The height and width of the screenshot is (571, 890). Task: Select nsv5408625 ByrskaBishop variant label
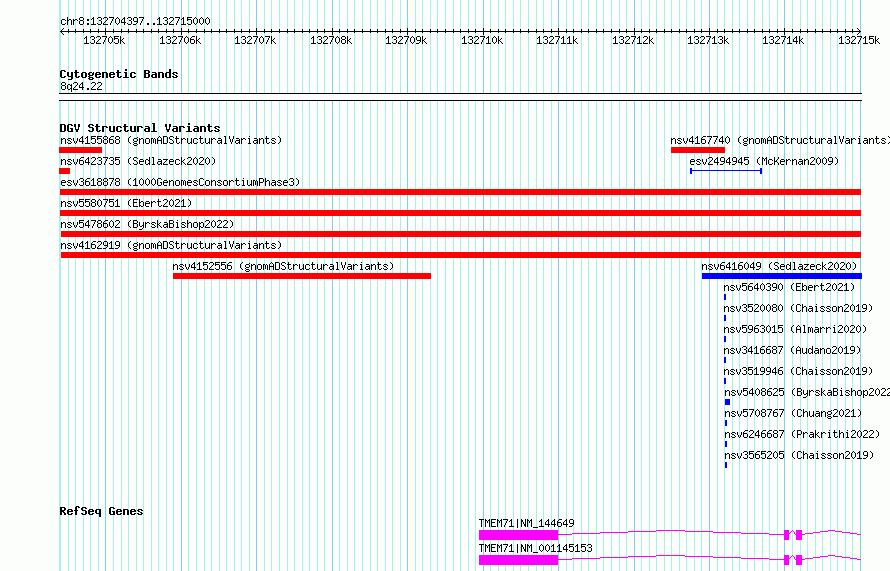807,392
